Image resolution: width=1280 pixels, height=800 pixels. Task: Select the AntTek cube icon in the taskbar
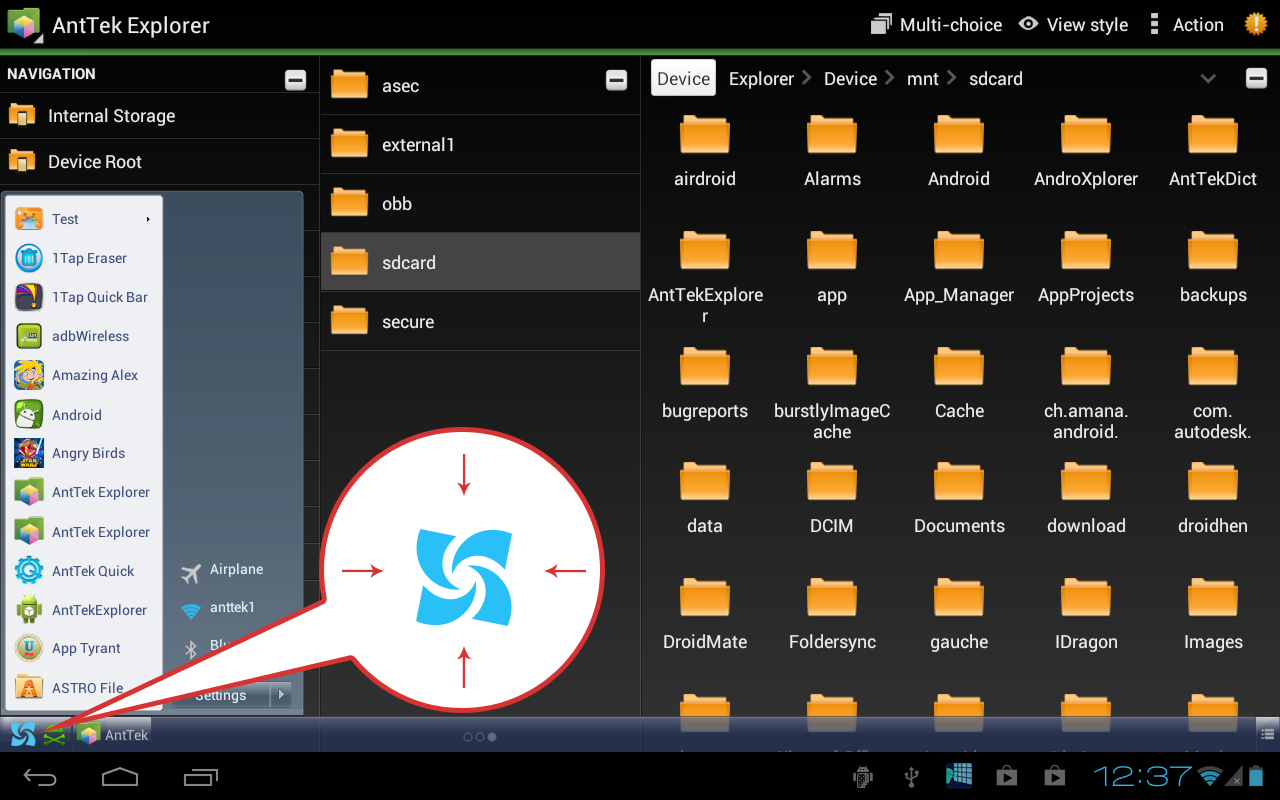[x=90, y=733]
